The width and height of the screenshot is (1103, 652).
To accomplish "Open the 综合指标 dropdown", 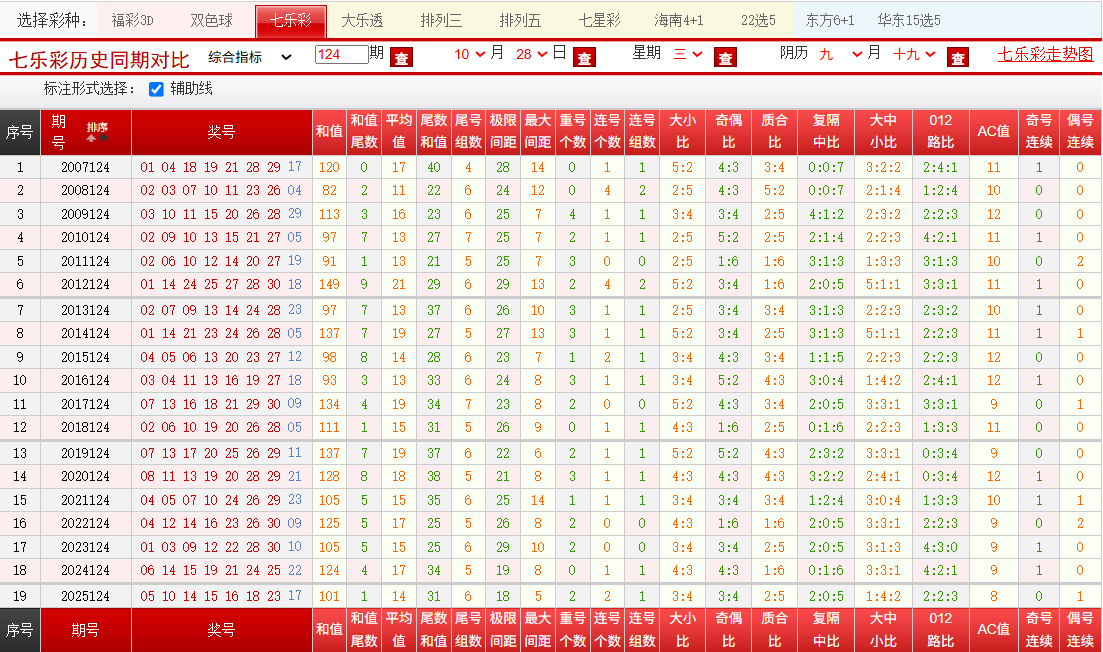I will pyautogui.click(x=250, y=57).
